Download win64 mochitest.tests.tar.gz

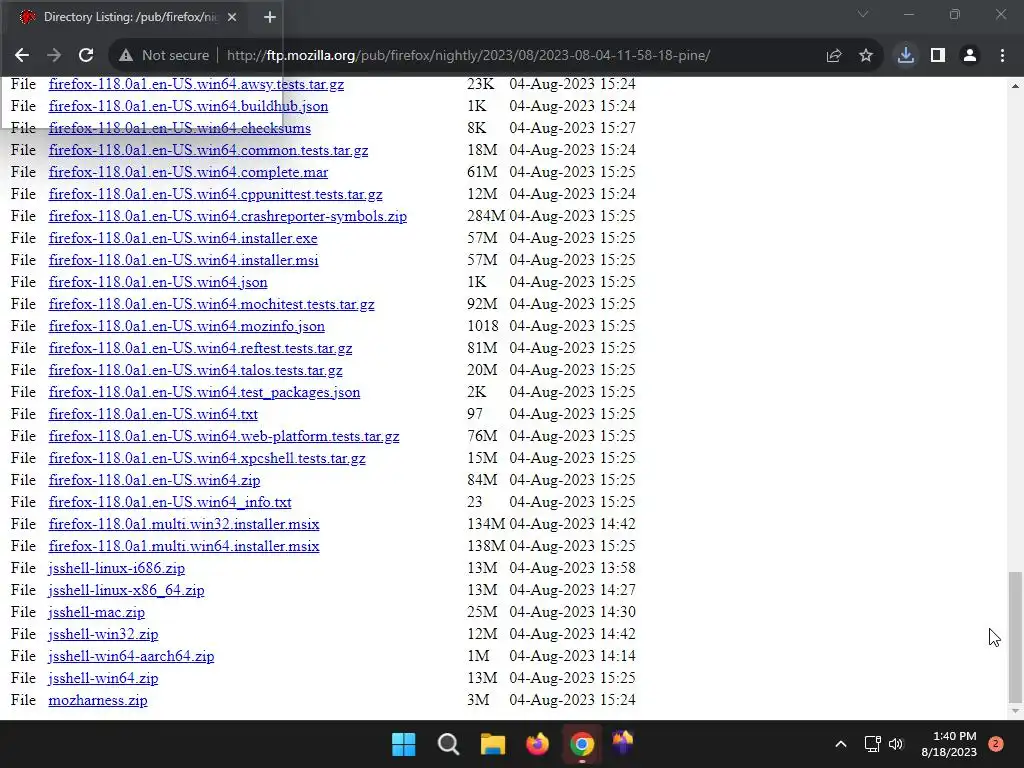[x=212, y=304]
